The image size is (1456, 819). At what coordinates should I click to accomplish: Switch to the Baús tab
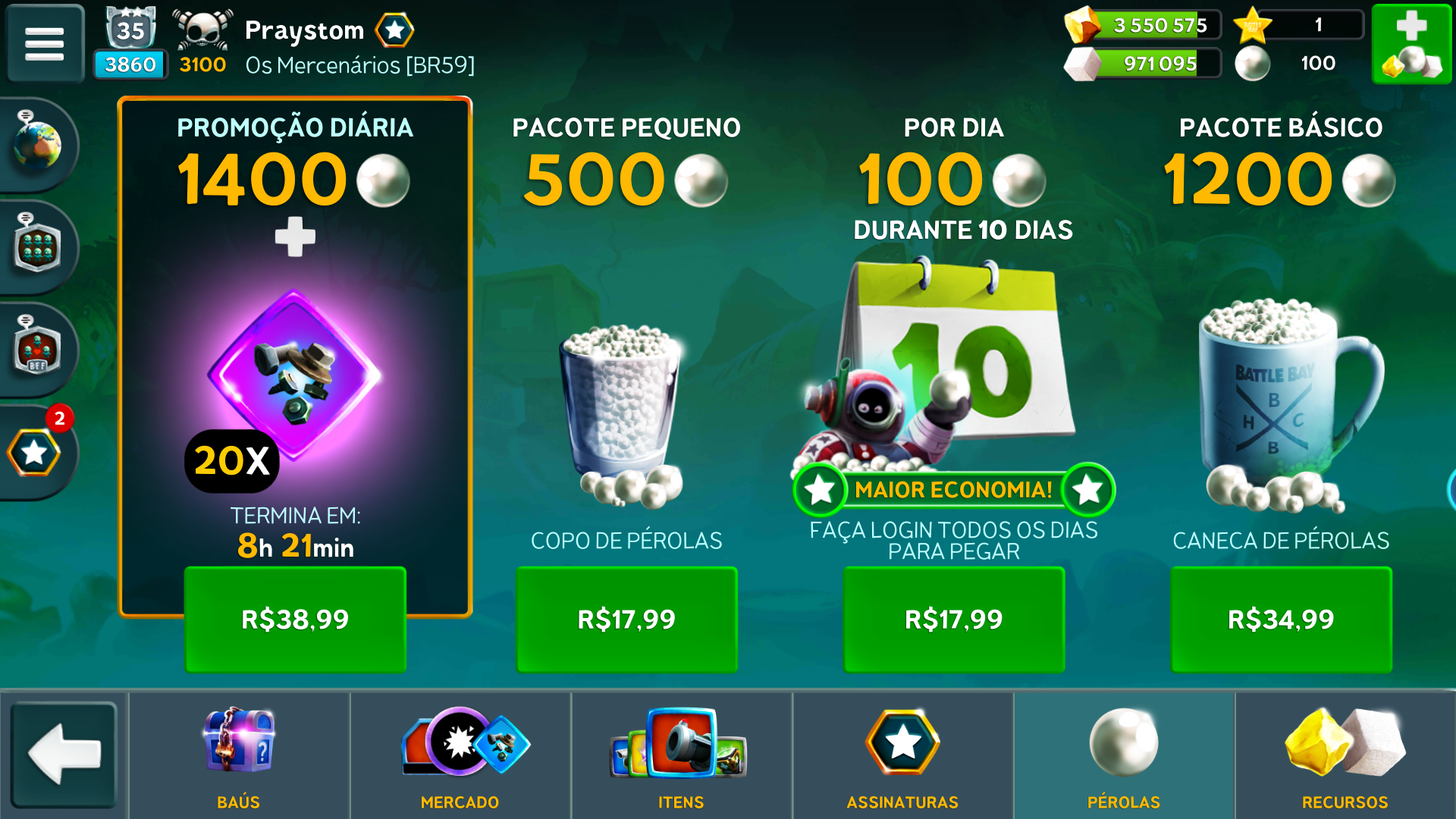point(239,756)
